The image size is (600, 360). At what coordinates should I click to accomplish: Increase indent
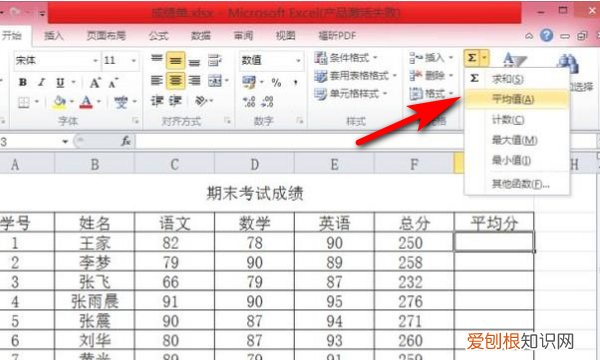click(176, 101)
